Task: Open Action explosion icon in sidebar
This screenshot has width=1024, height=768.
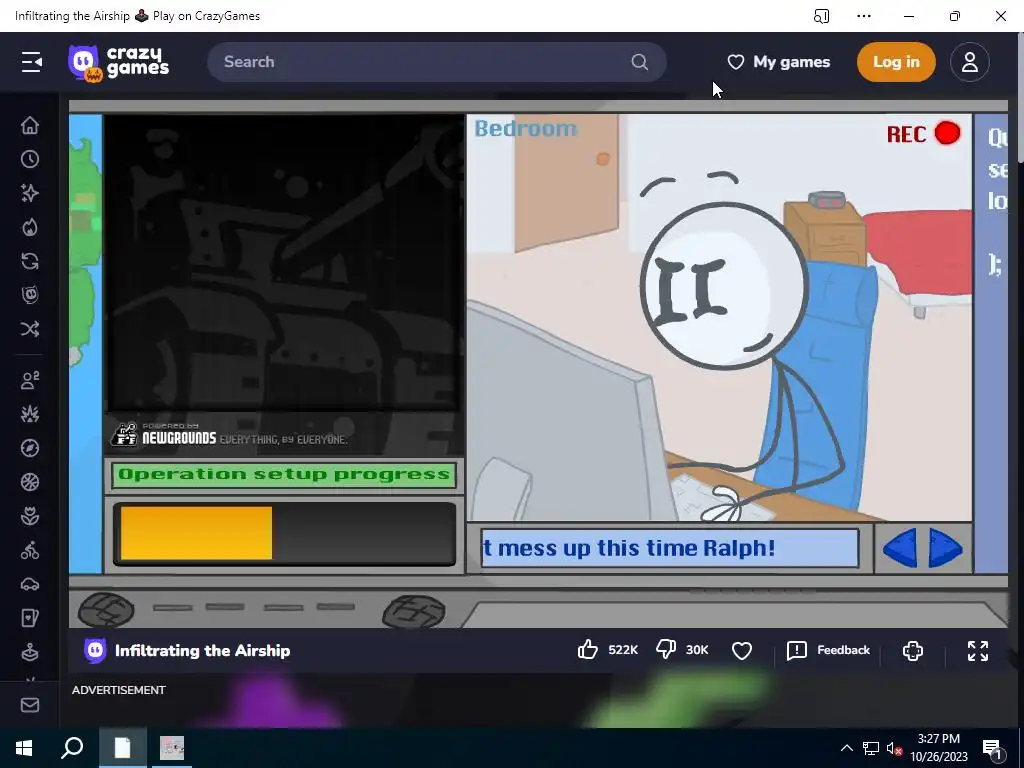Action: 30,414
